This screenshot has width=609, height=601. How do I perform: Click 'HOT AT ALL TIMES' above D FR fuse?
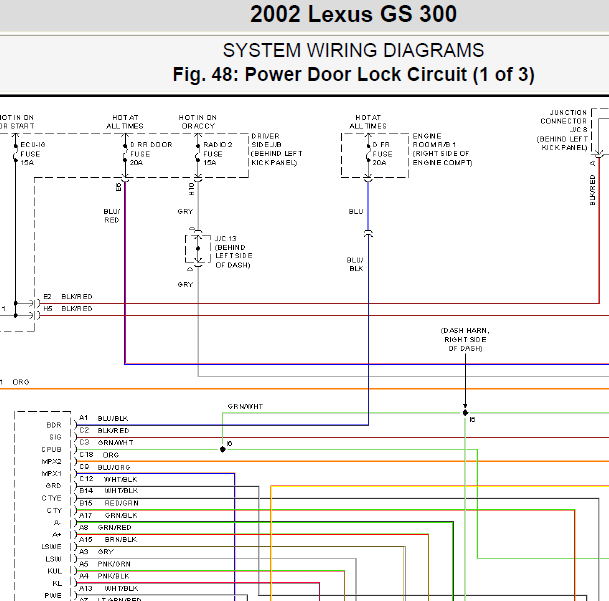click(x=368, y=122)
